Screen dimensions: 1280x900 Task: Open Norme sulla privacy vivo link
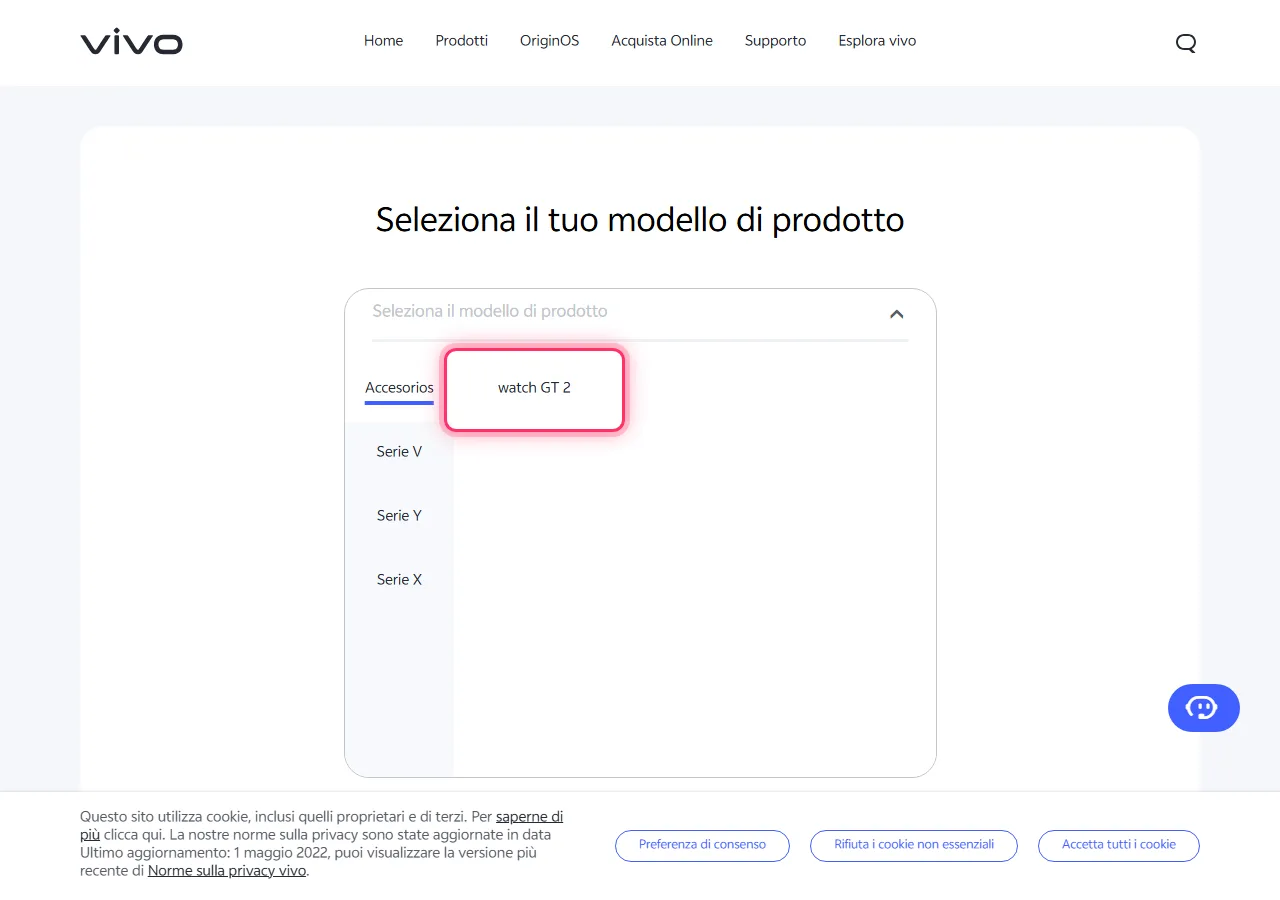click(227, 871)
